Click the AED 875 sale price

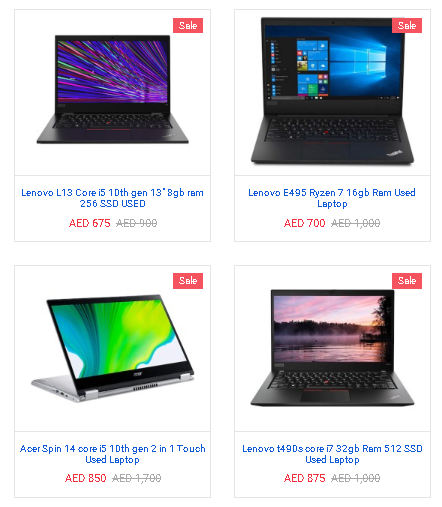[304, 478]
